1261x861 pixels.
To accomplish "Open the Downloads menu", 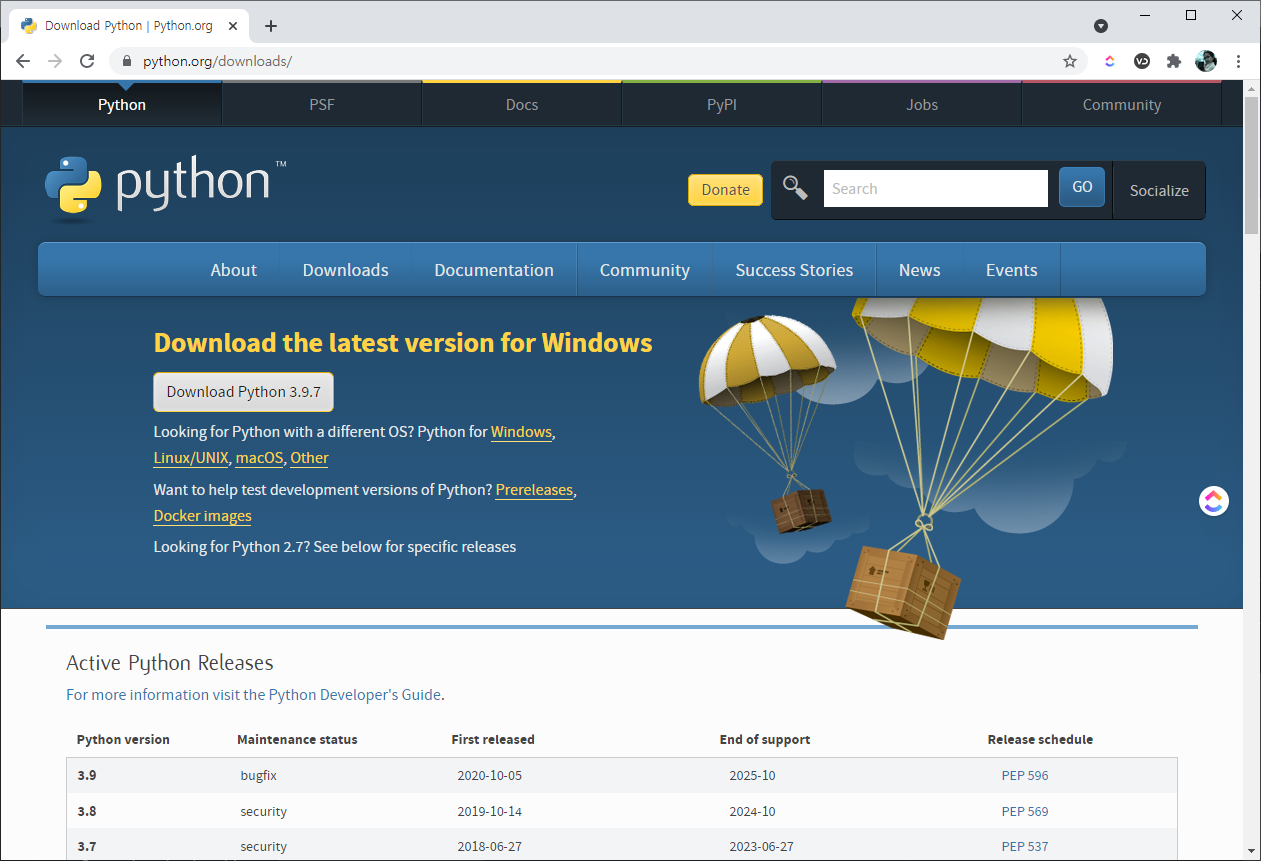I will [x=346, y=270].
